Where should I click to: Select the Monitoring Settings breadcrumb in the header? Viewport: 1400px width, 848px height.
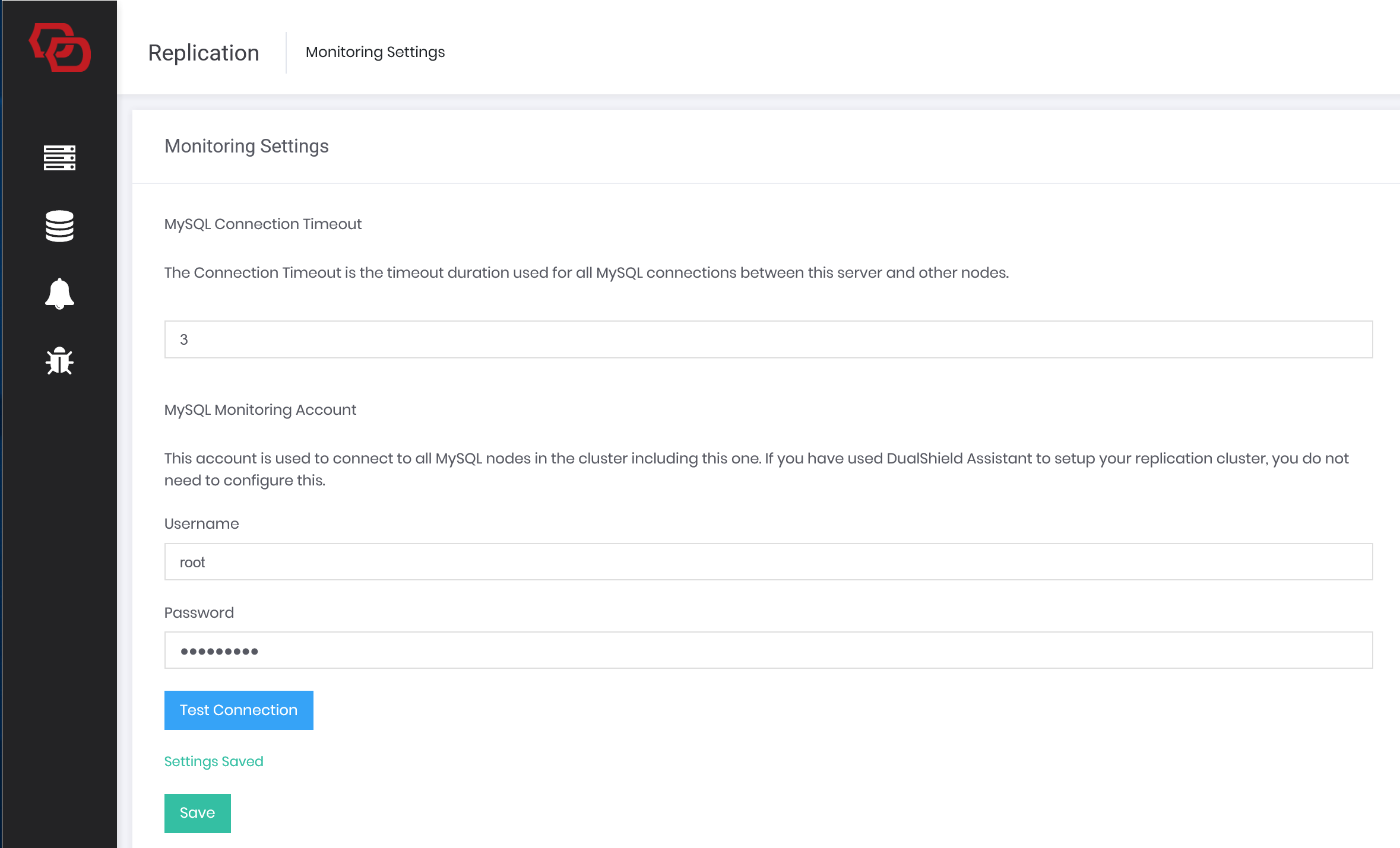[375, 52]
